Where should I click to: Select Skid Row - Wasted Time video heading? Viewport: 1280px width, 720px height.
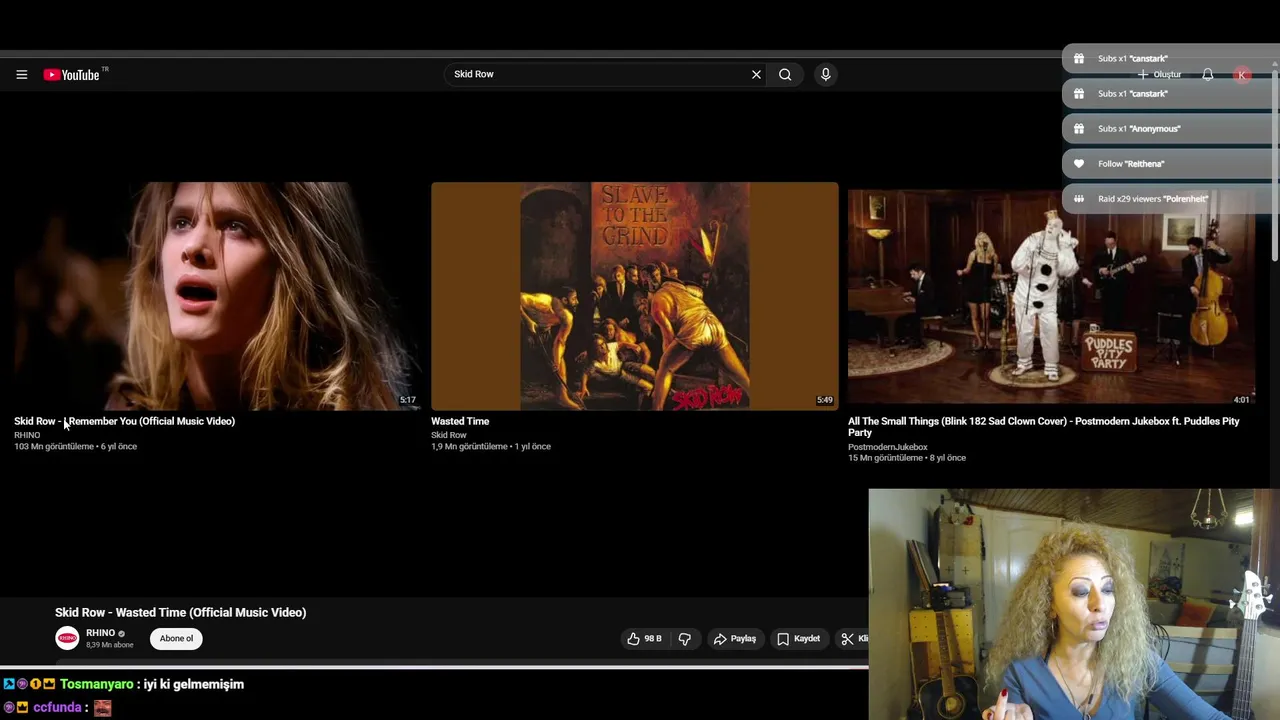point(180,612)
